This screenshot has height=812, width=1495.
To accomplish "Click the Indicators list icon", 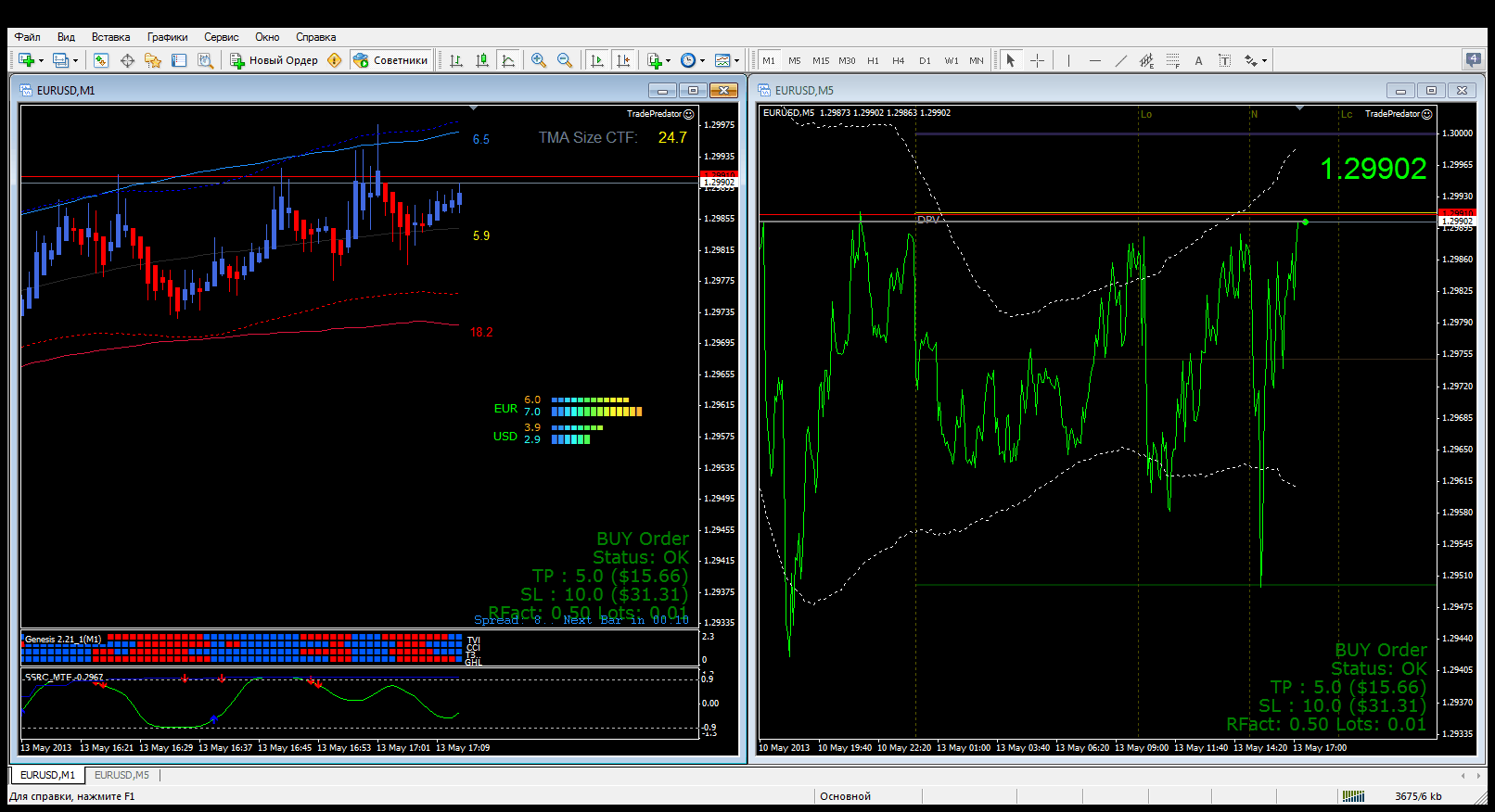I will (x=655, y=60).
